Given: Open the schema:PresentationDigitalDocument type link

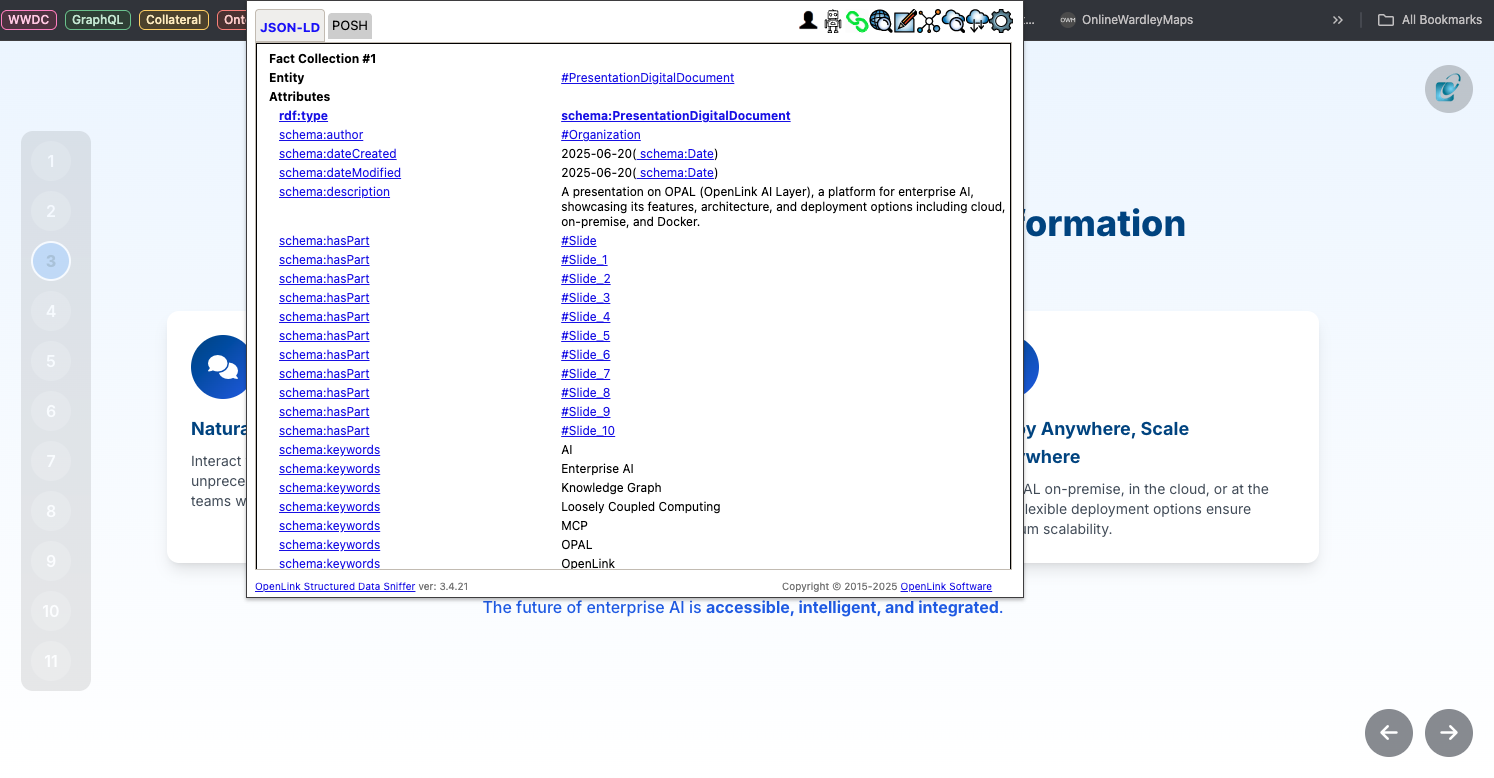Looking at the screenshot, I should point(675,116).
